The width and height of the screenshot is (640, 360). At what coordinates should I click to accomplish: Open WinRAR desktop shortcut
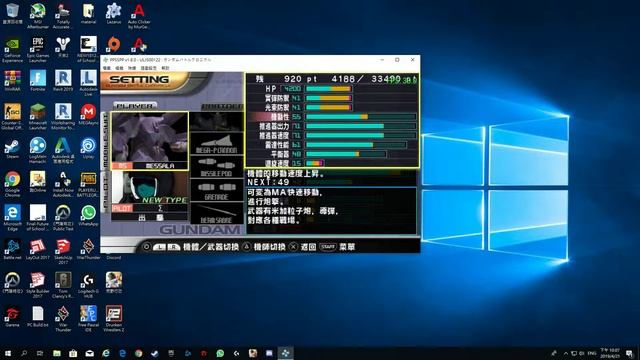pos(12,80)
